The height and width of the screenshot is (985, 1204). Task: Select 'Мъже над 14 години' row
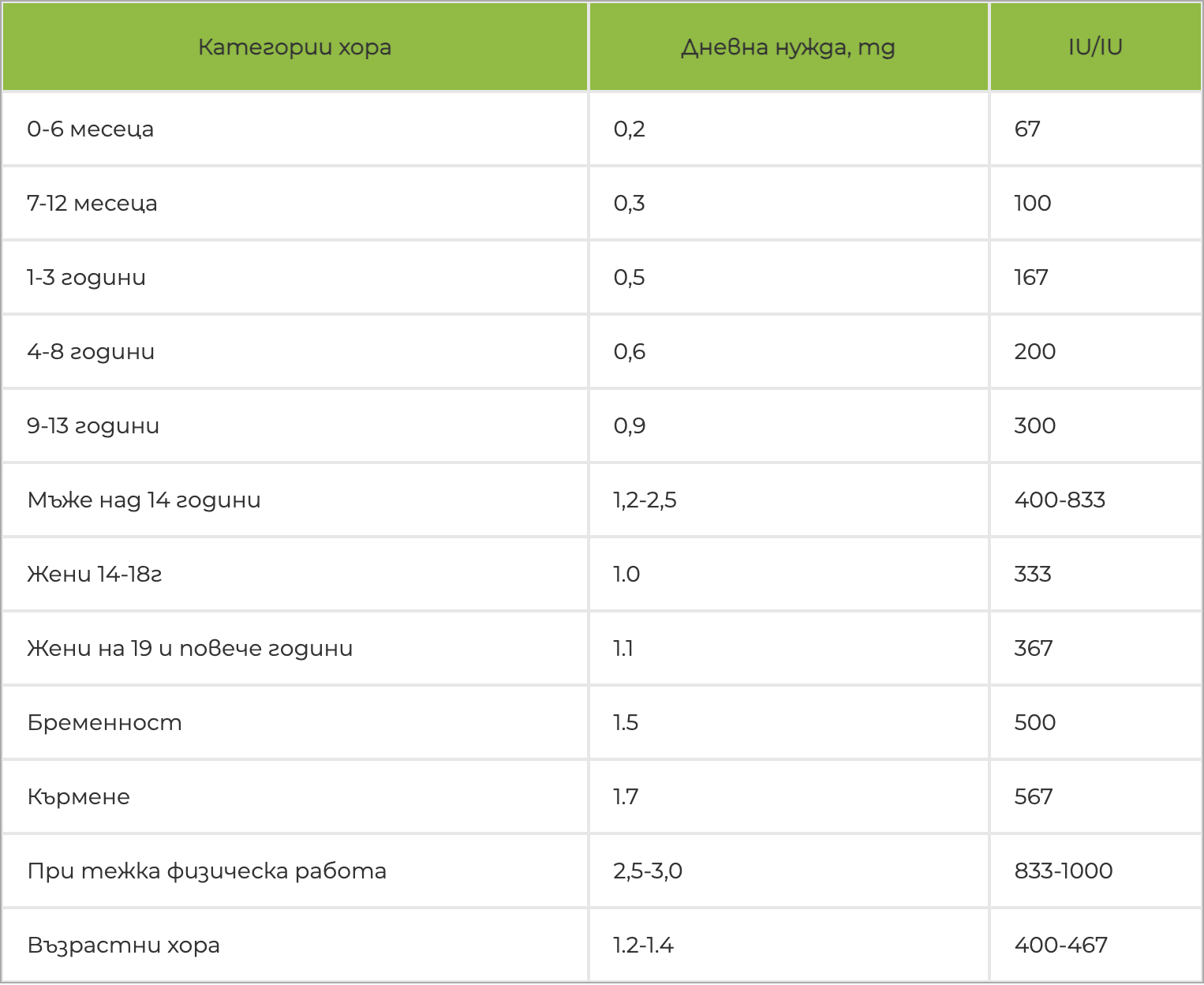coord(144,500)
